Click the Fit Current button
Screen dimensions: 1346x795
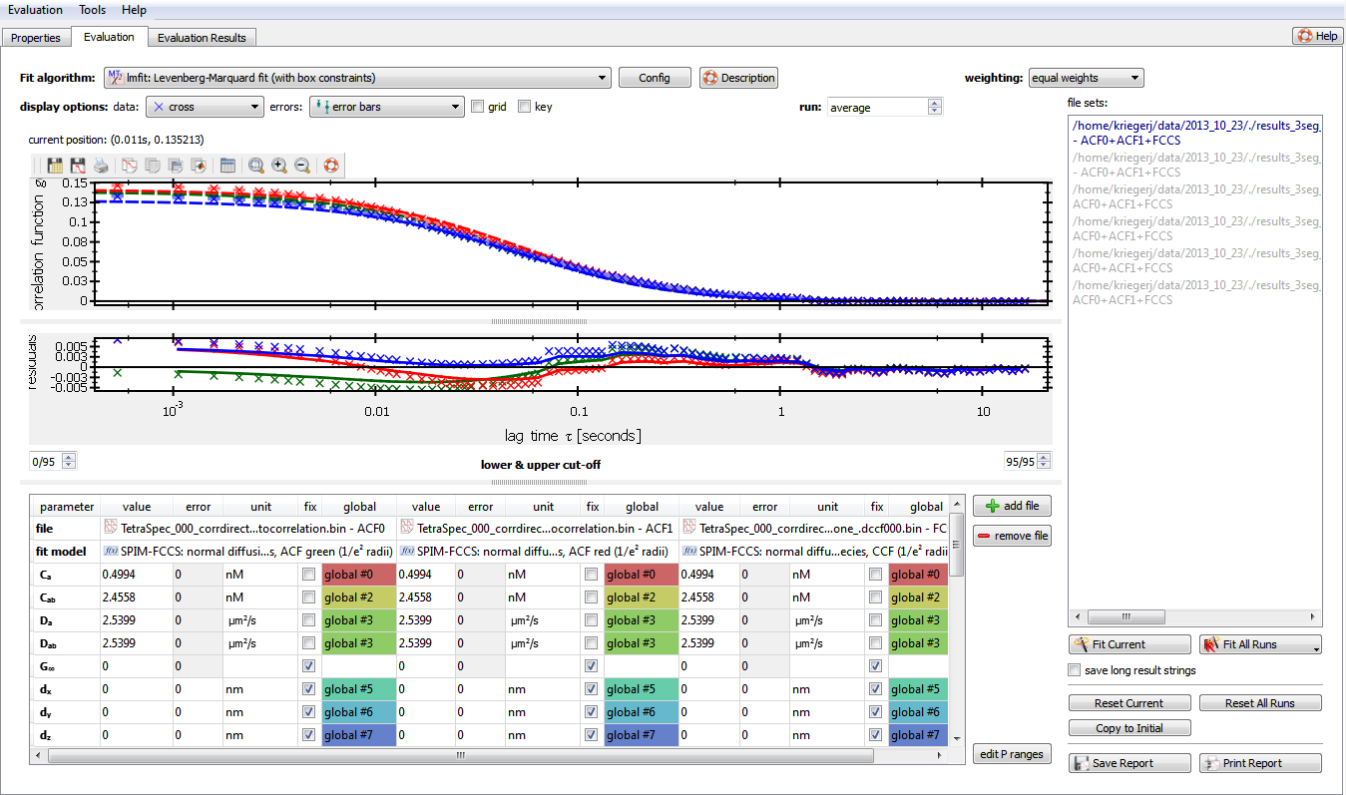1129,645
